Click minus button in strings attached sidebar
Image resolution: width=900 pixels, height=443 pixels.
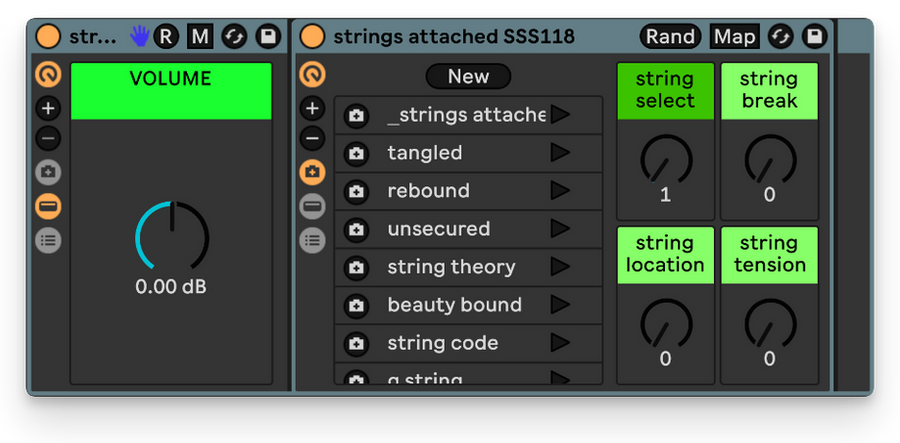[312, 138]
